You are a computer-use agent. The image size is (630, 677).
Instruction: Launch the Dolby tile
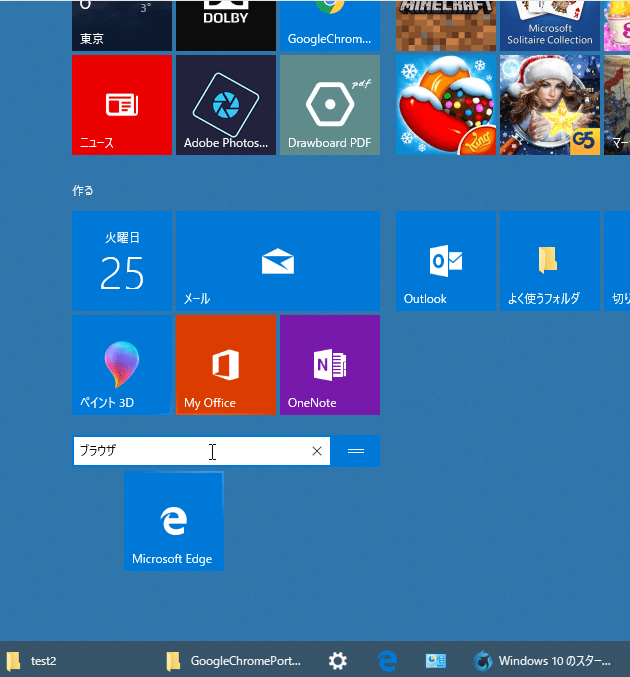226,25
